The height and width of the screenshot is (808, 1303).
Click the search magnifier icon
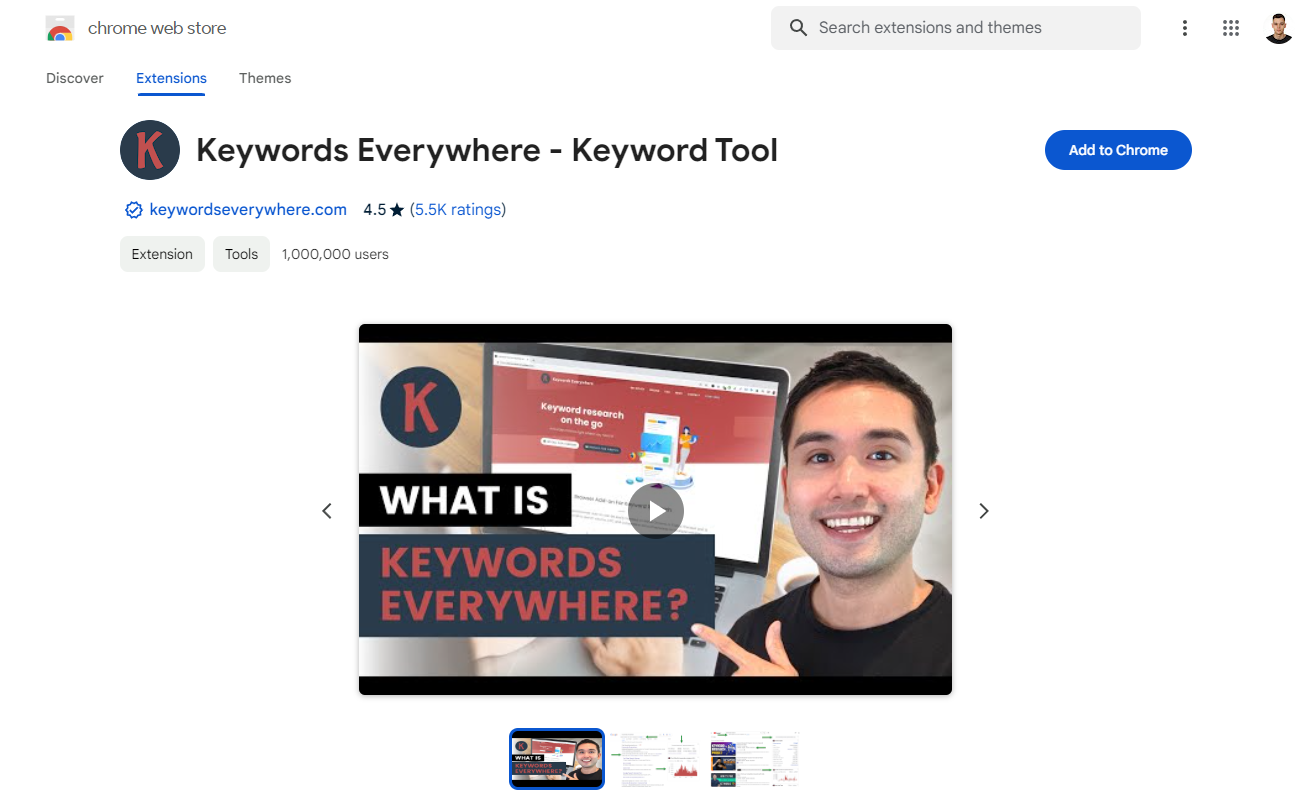point(798,28)
